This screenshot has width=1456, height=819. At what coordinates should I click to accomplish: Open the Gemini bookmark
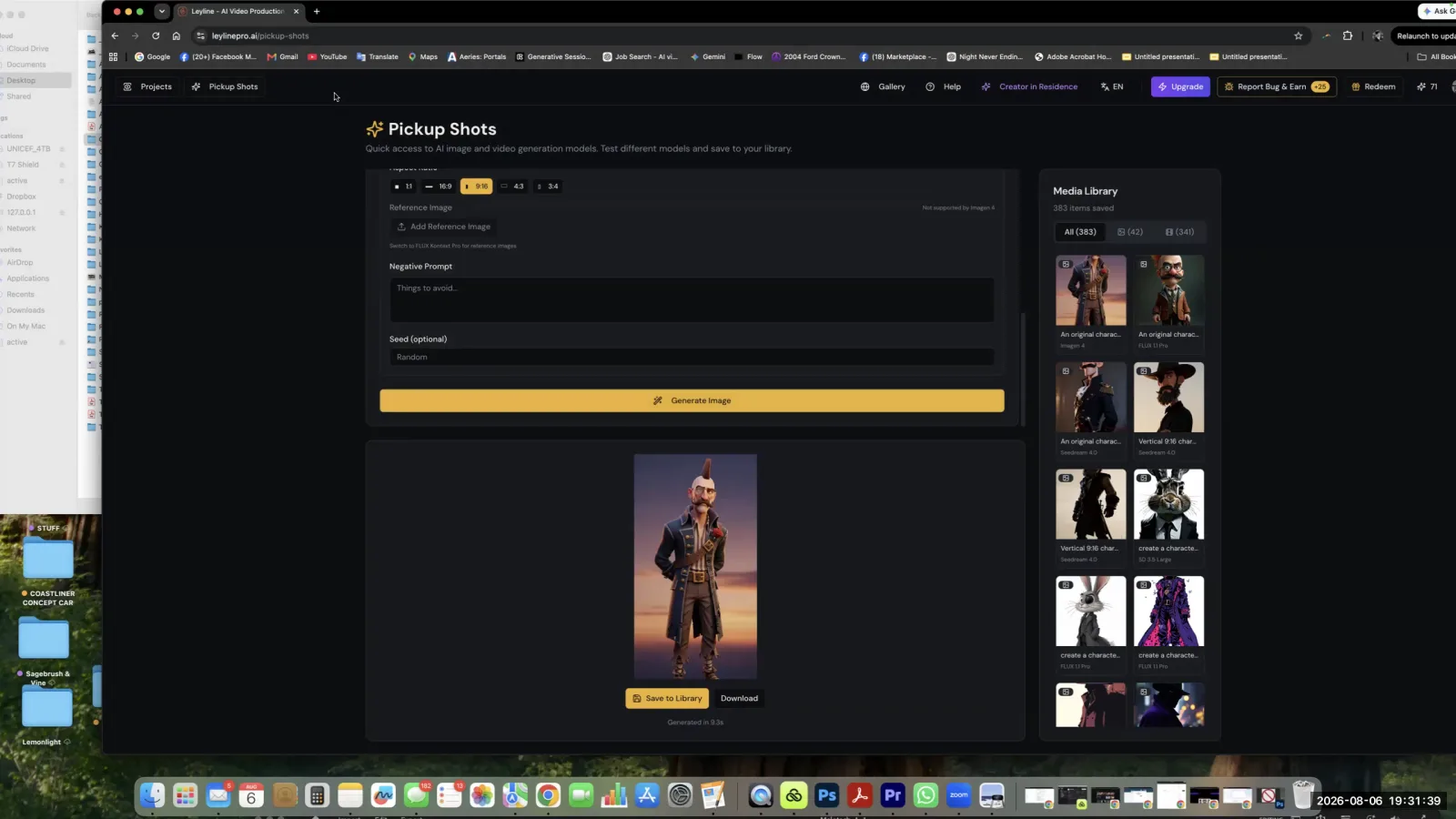coord(707,56)
